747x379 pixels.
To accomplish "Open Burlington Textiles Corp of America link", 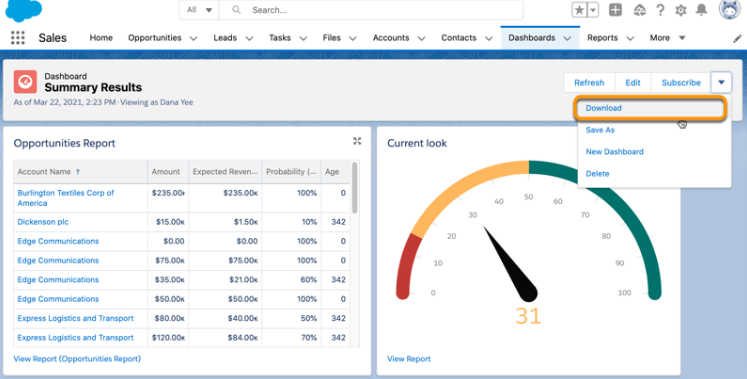I will 66,198.
